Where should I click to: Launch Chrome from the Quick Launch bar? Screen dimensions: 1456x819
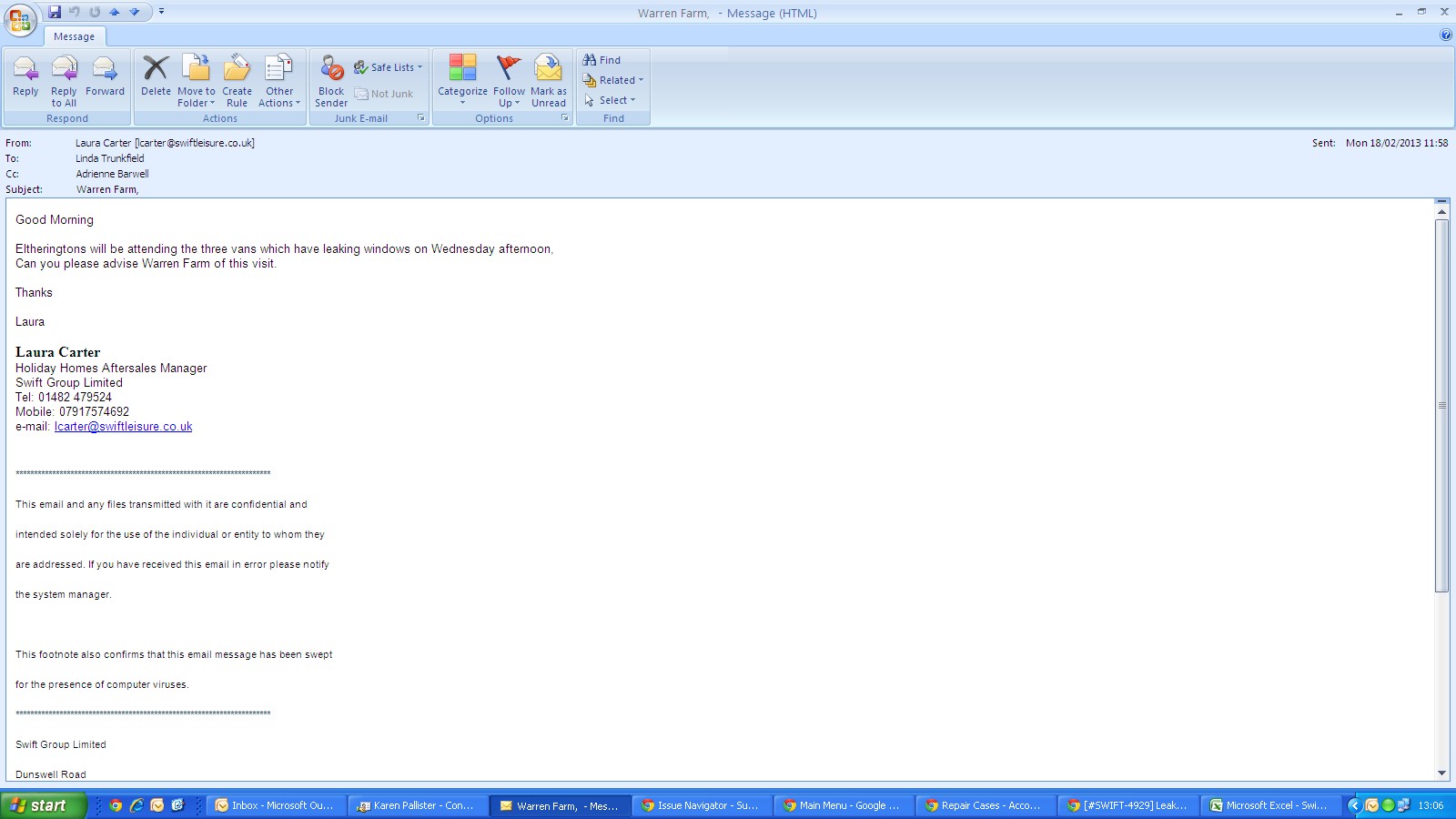click(116, 805)
